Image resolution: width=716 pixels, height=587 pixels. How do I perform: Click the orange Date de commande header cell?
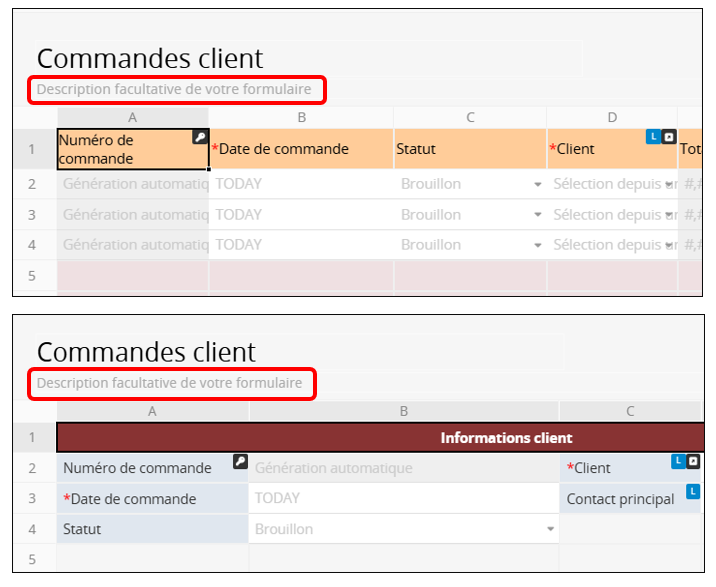pos(301,149)
